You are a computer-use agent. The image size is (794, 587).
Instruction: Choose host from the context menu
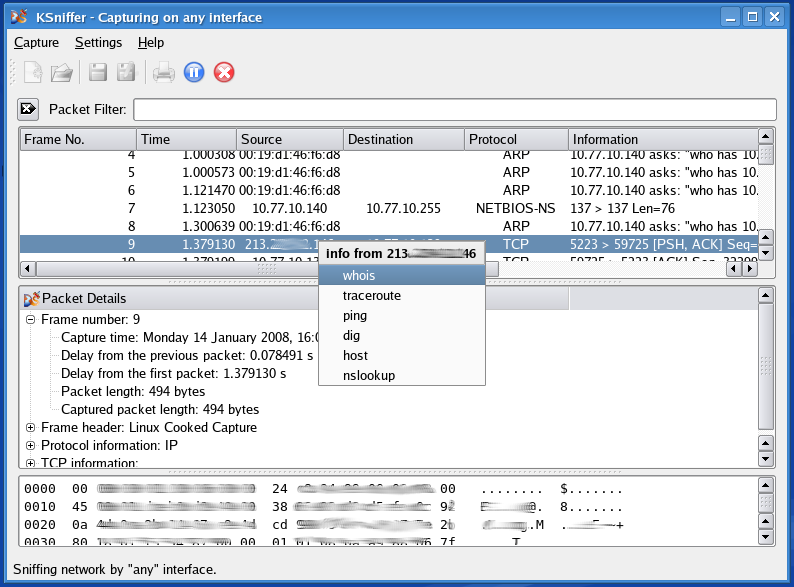pyautogui.click(x=402, y=356)
